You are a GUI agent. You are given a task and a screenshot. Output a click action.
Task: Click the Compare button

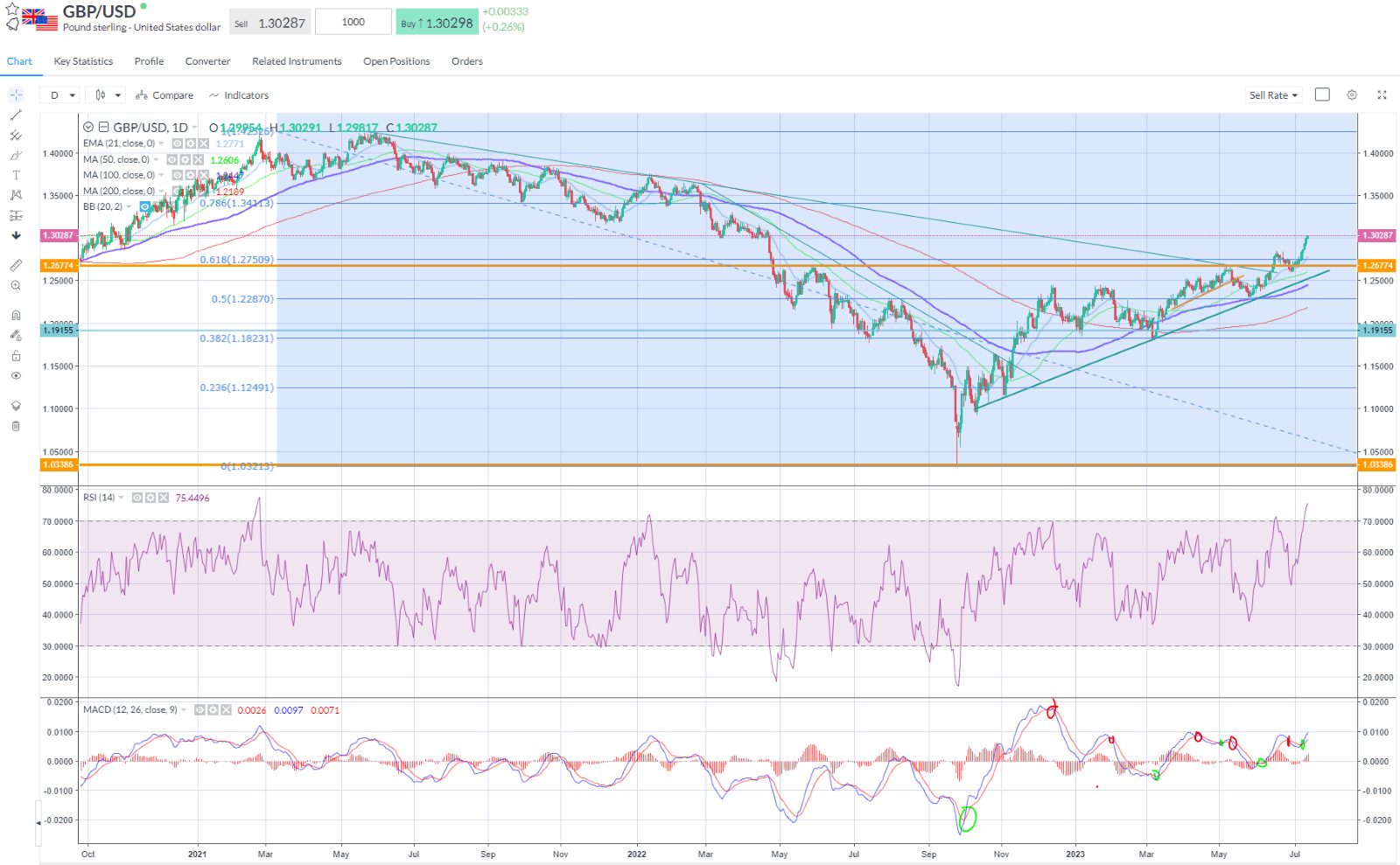tap(164, 95)
